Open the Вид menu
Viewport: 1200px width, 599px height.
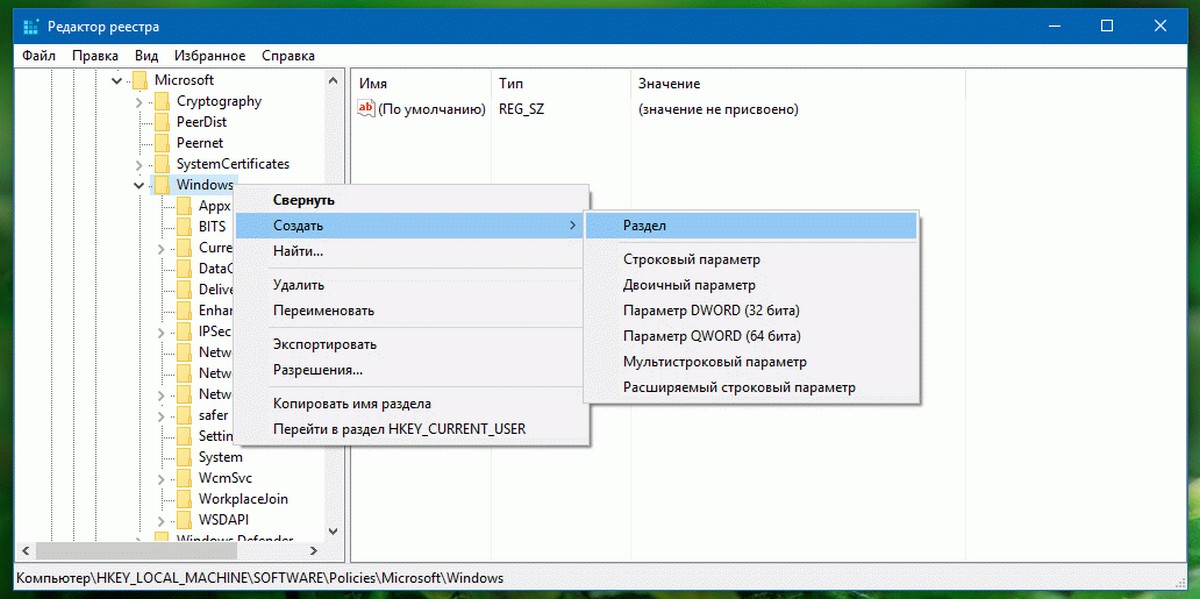(x=146, y=56)
